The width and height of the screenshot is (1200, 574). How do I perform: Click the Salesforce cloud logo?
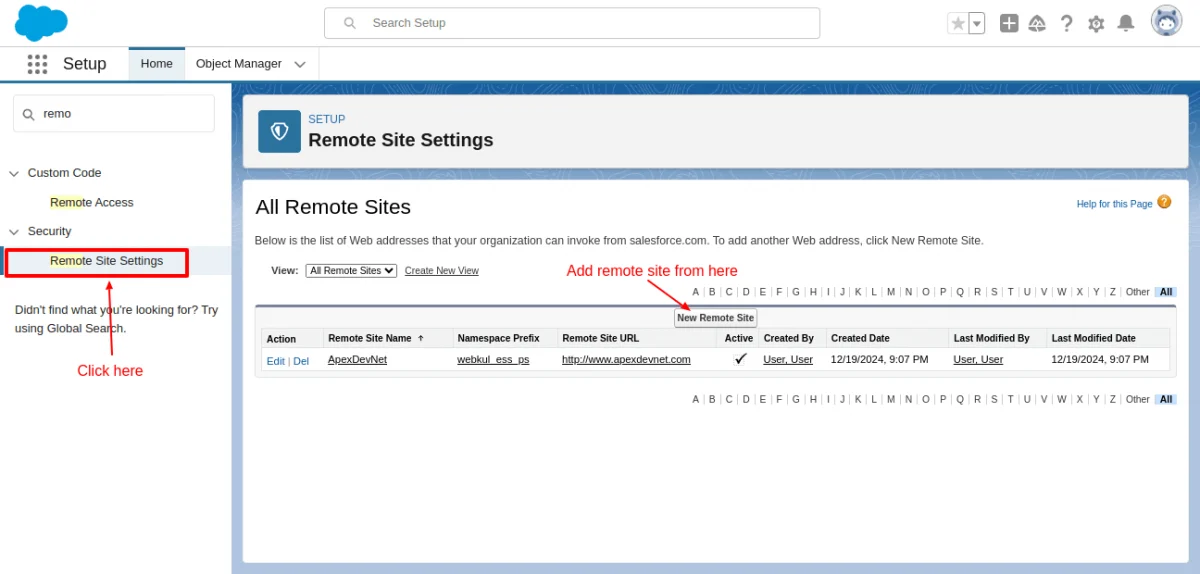click(41, 22)
